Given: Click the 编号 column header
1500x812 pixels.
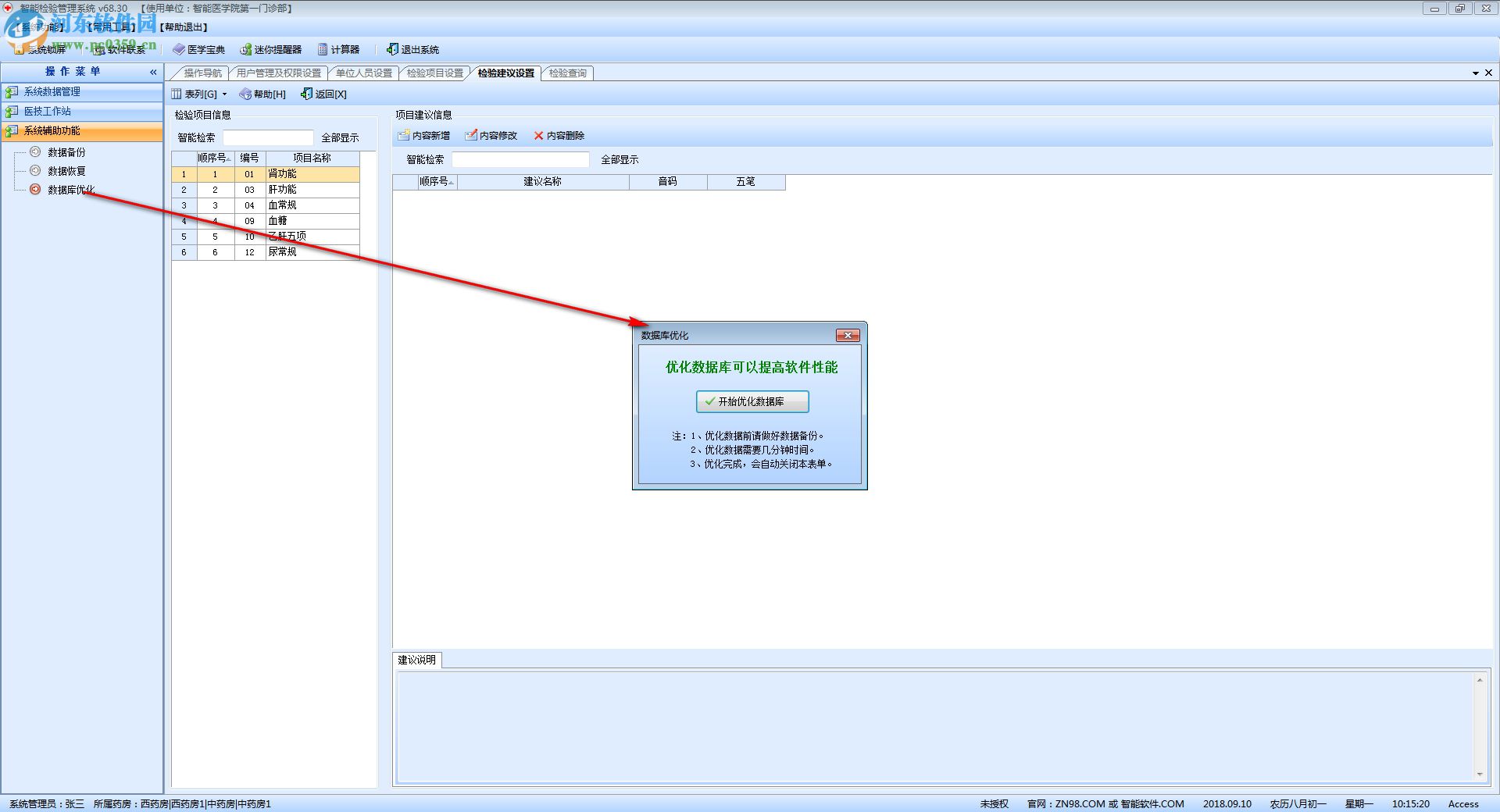Looking at the screenshot, I should 250,158.
